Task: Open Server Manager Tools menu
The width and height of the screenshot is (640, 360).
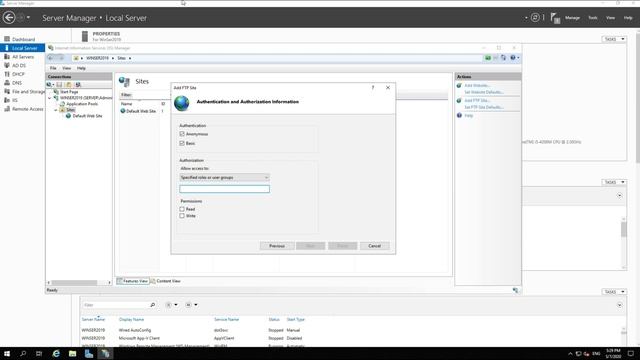Action: (x=593, y=18)
